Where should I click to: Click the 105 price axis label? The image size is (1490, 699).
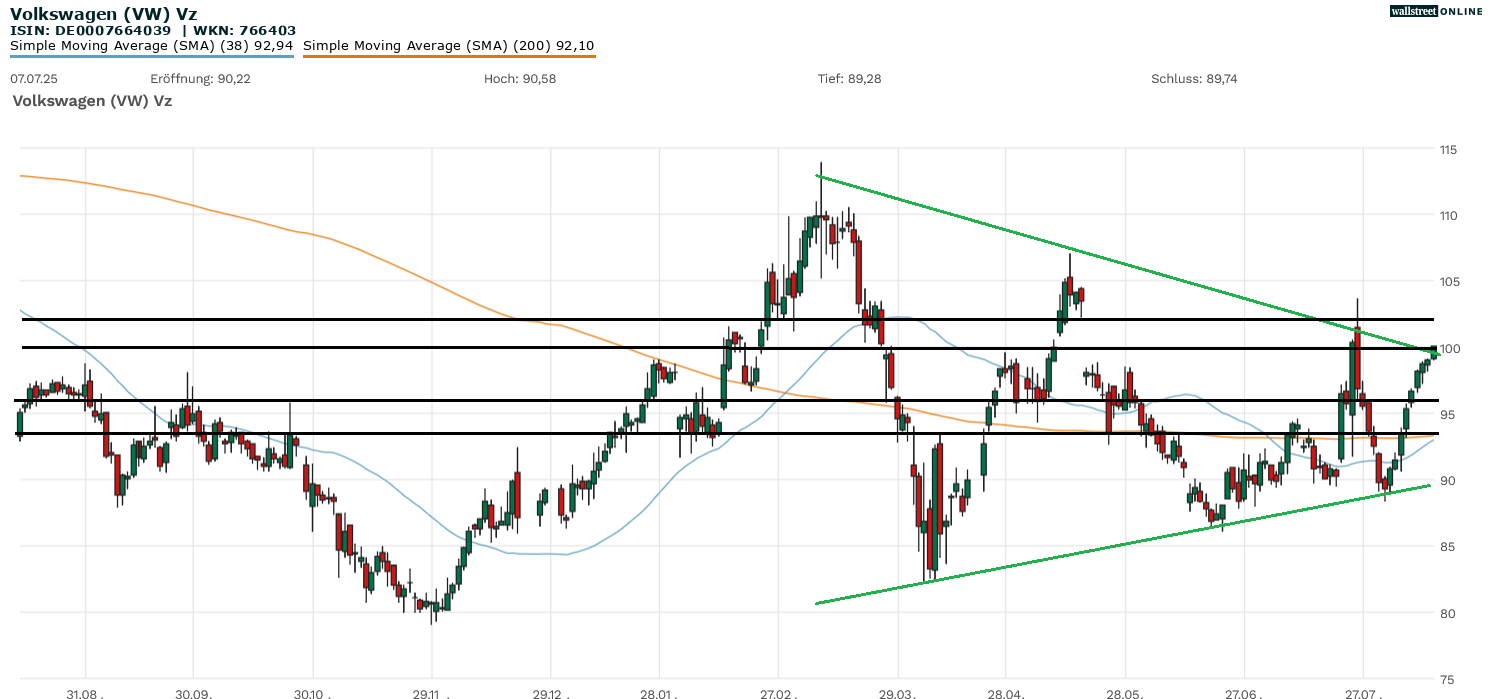pos(1448,282)
